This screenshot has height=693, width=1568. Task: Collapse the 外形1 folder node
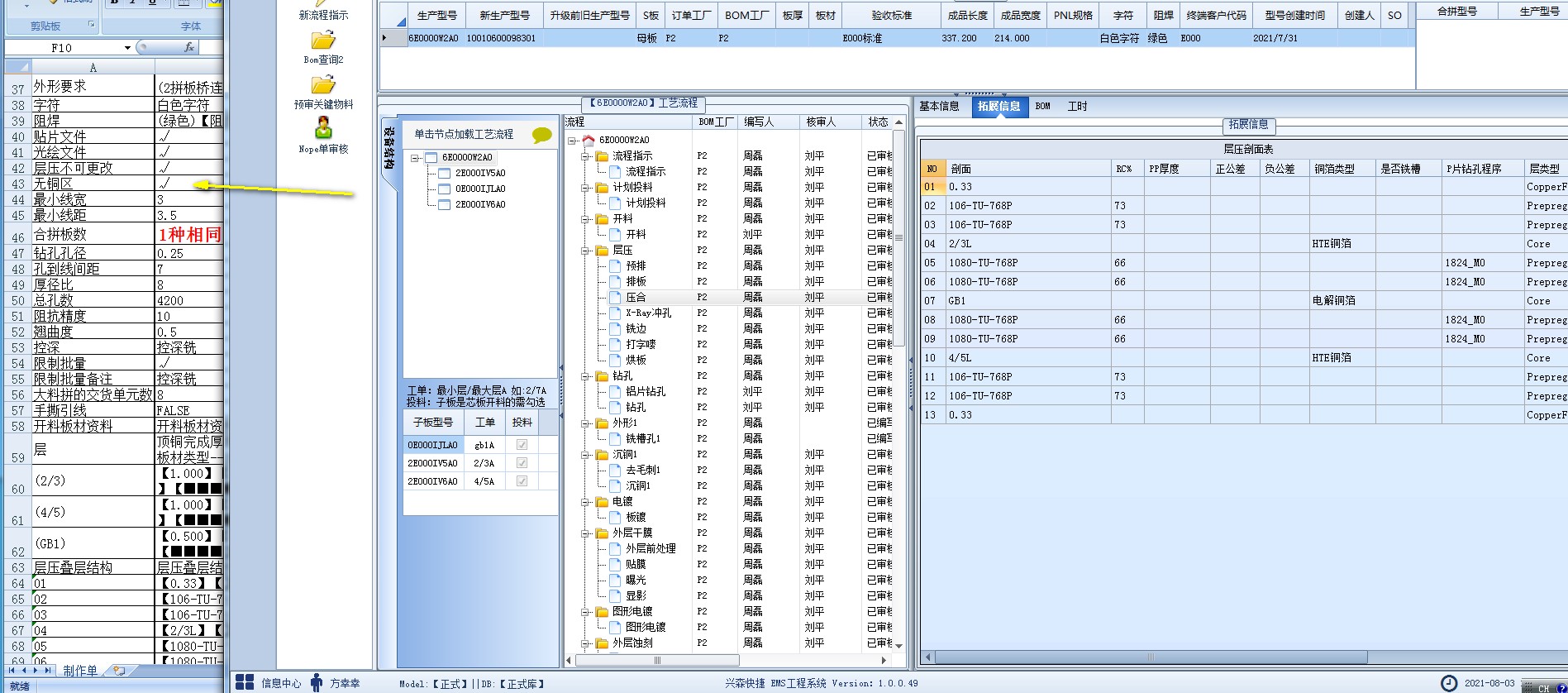[x=585, y=423]
